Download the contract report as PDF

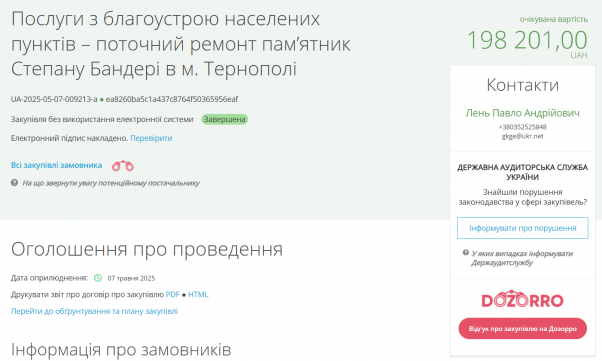172,295
